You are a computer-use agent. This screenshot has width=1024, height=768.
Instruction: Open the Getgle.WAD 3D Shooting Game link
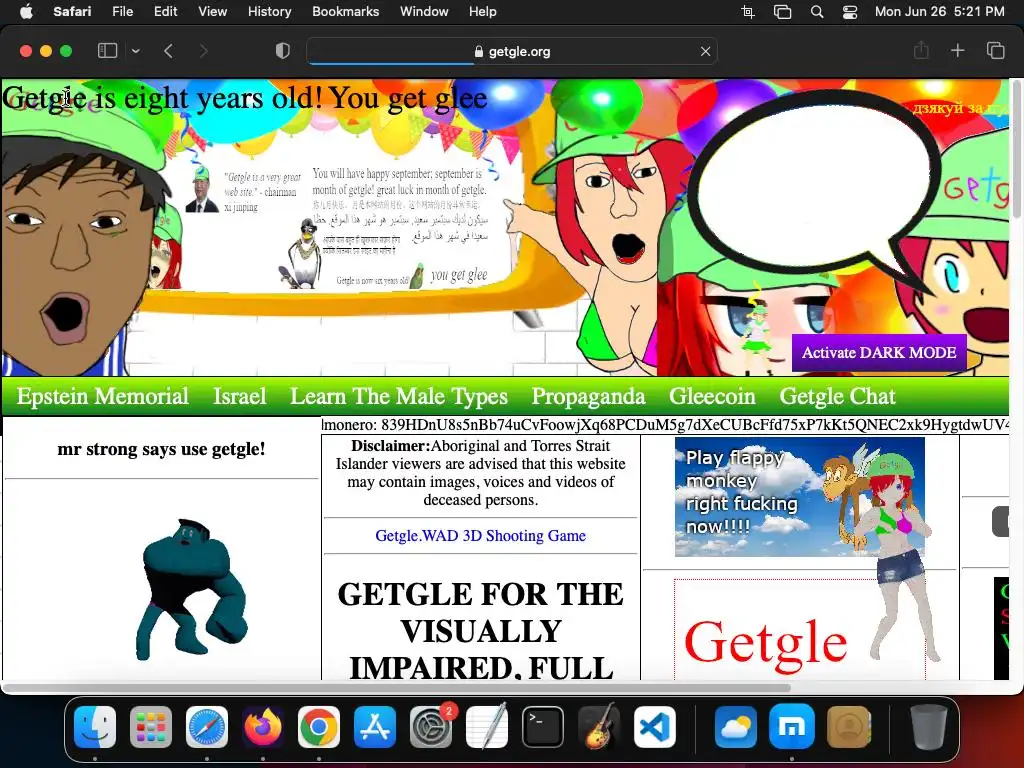[480, 536]
